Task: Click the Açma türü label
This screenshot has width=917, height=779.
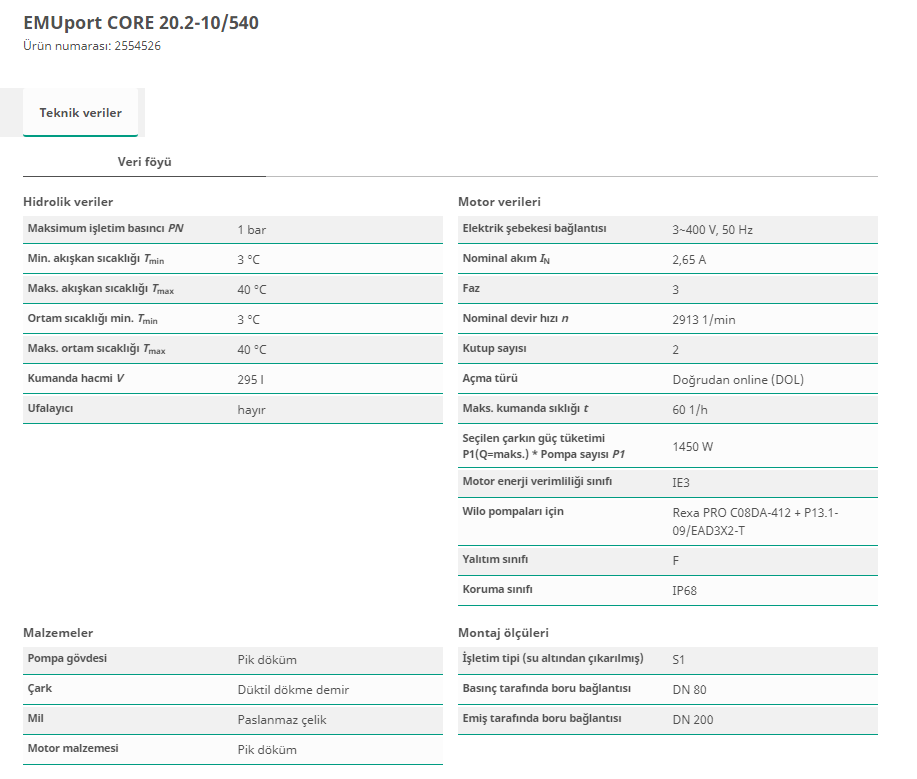Action: (x=490, y=378)
